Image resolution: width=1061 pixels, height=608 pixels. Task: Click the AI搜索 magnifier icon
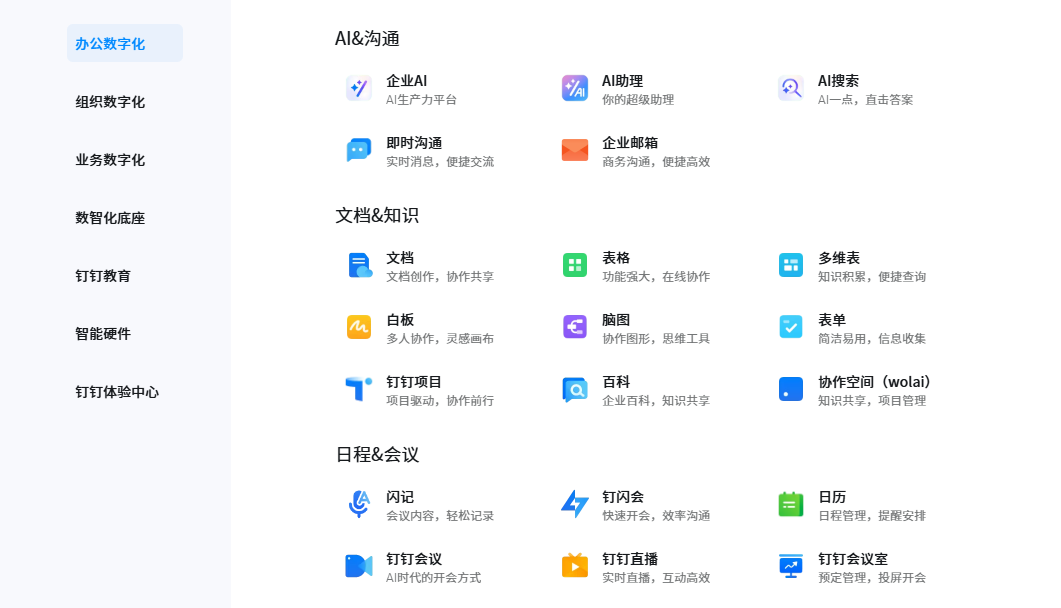point(790,89)
